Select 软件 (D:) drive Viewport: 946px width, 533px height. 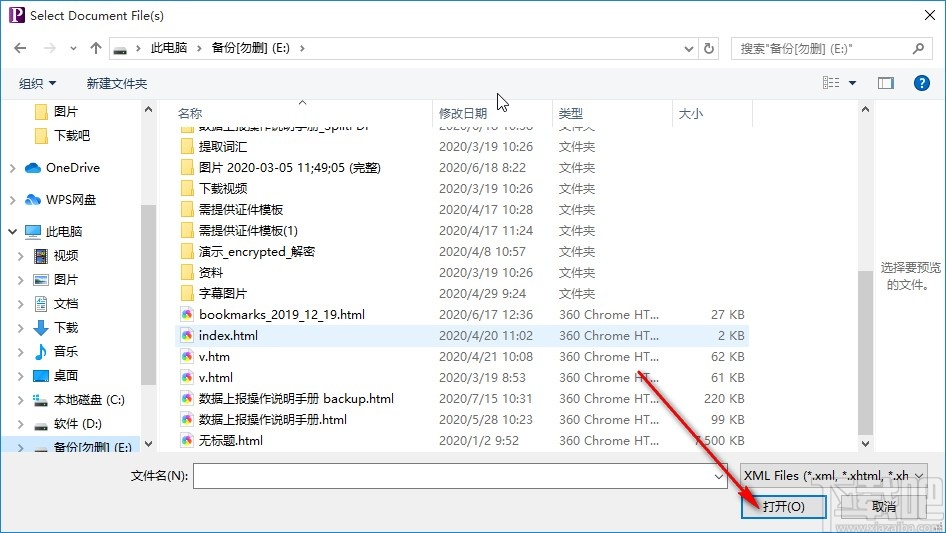(x=77, y=424)
